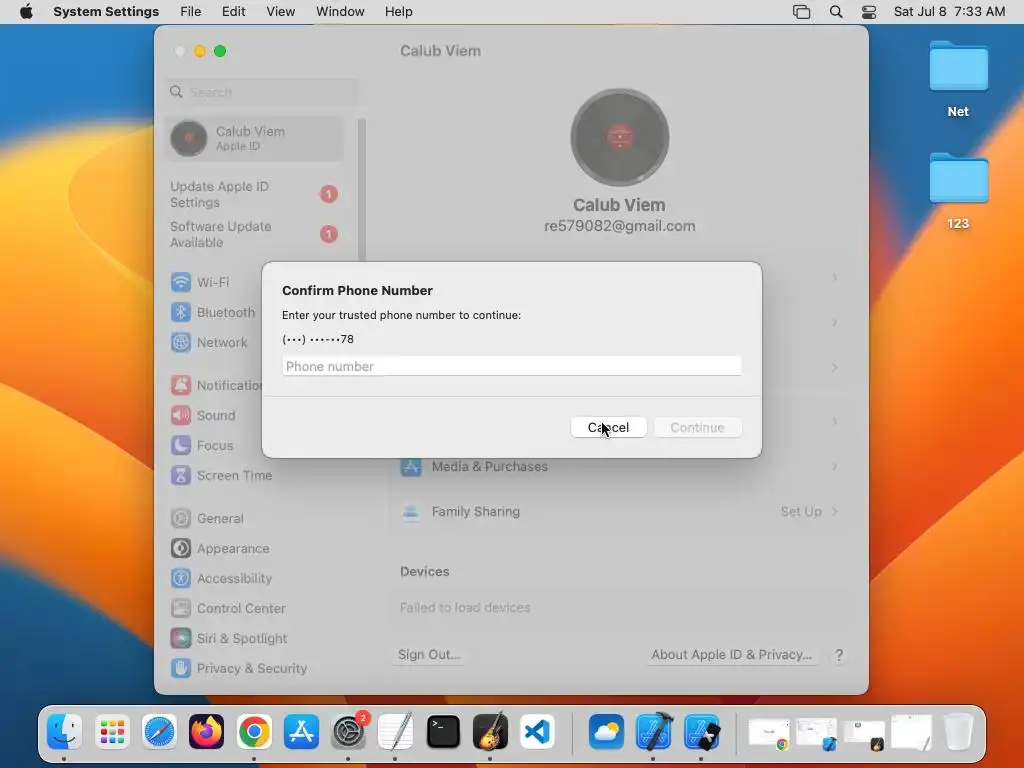This screenshot has height=768, width=1024.
Task: Open the System Settings app menu
Action: coord(106,12)
